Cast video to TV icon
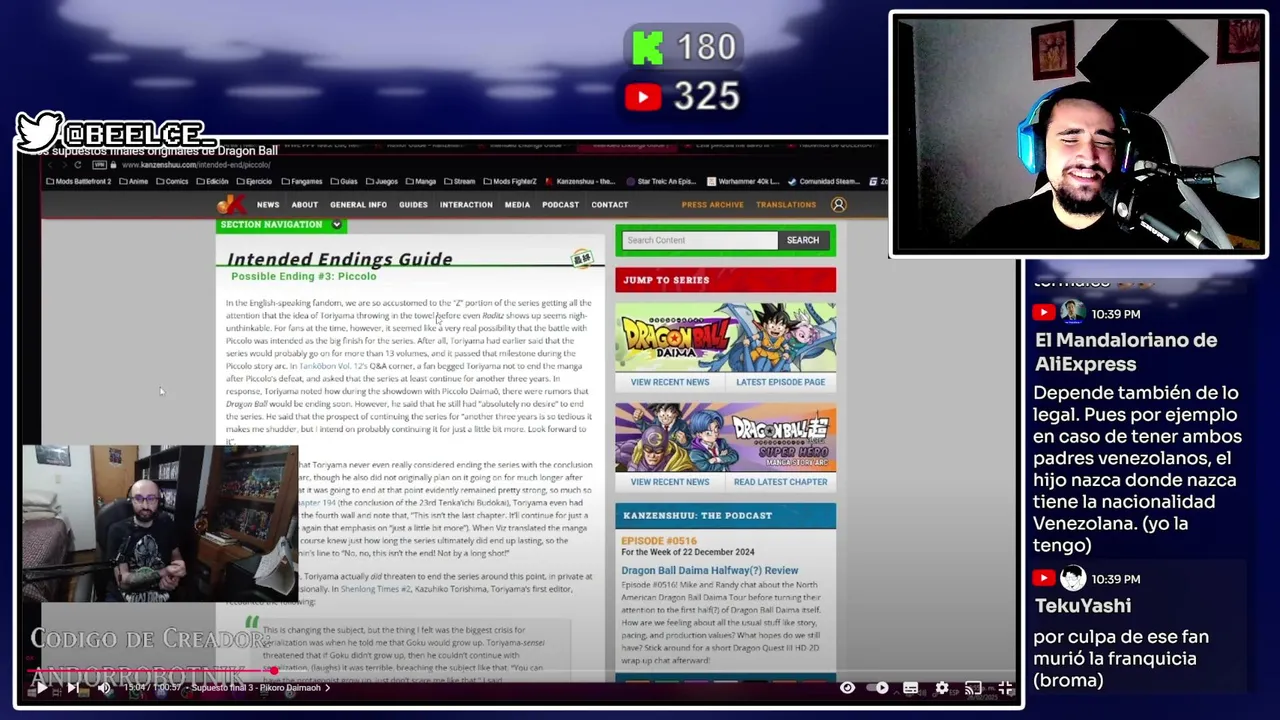This screenshot has width=1280, height=720. (x=973, y=688)
